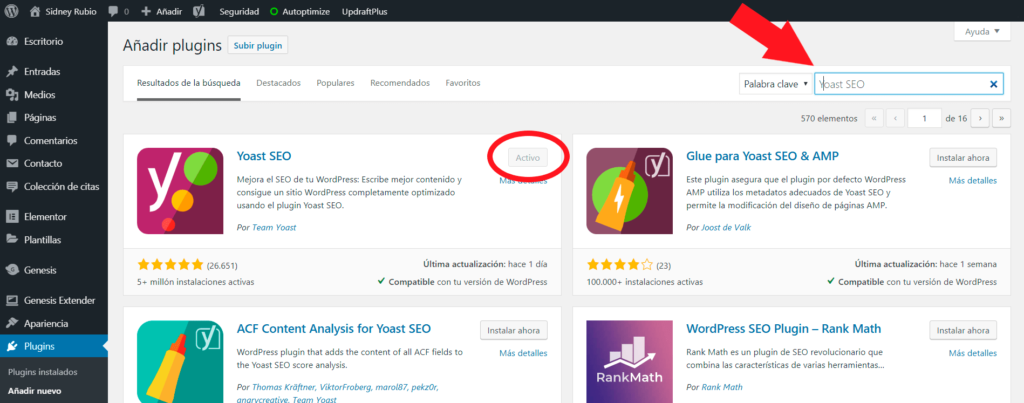Open the Colección de citas icon
The image size is (1024, 403).
coord(12,186)
